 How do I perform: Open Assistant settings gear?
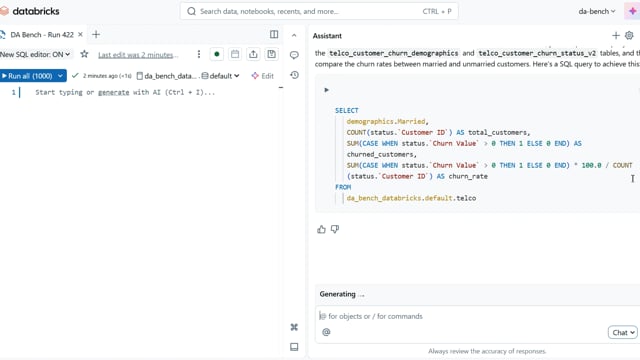pos(629,36)
